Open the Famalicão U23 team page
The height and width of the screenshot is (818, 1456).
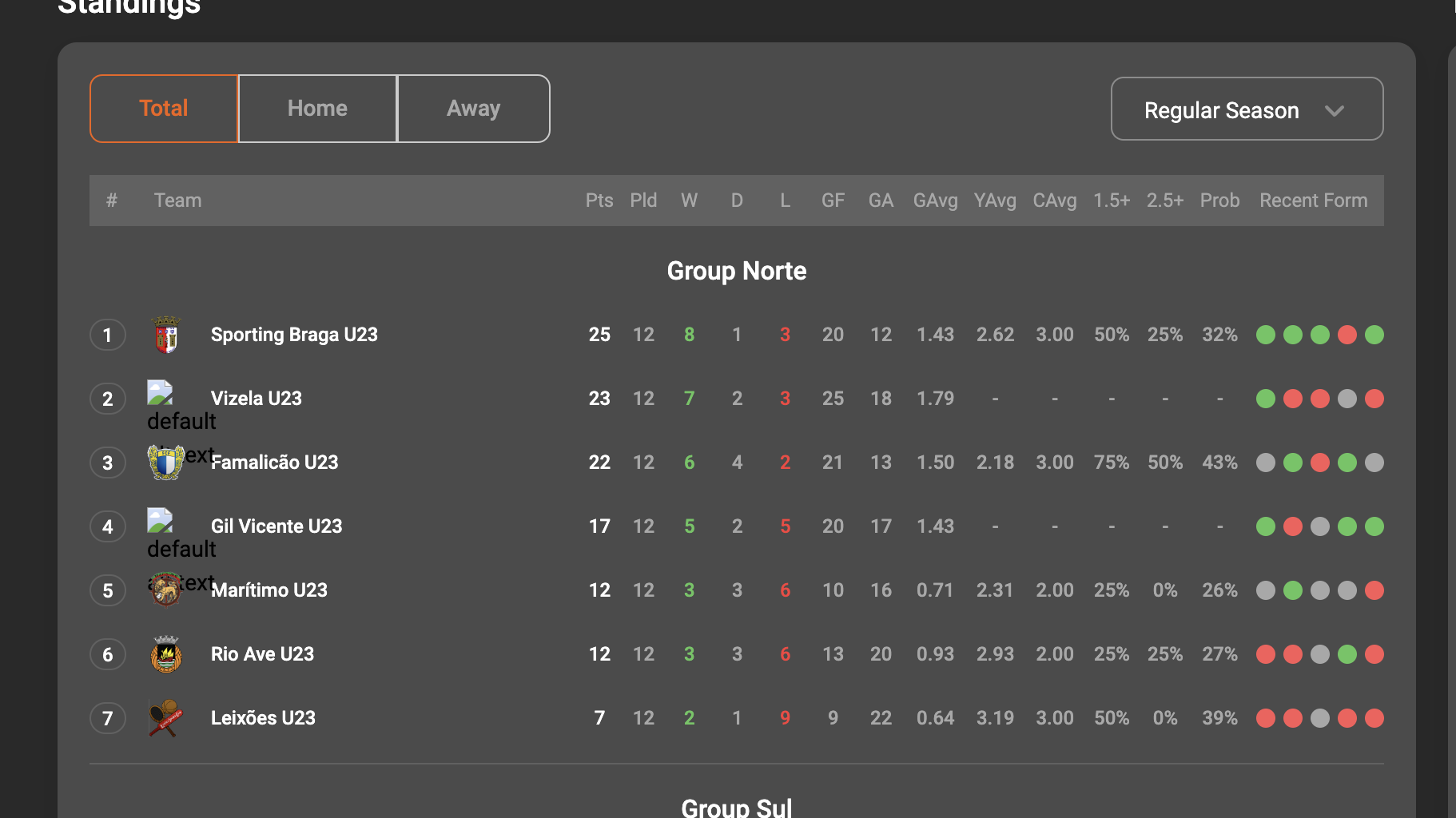(274, 462)
